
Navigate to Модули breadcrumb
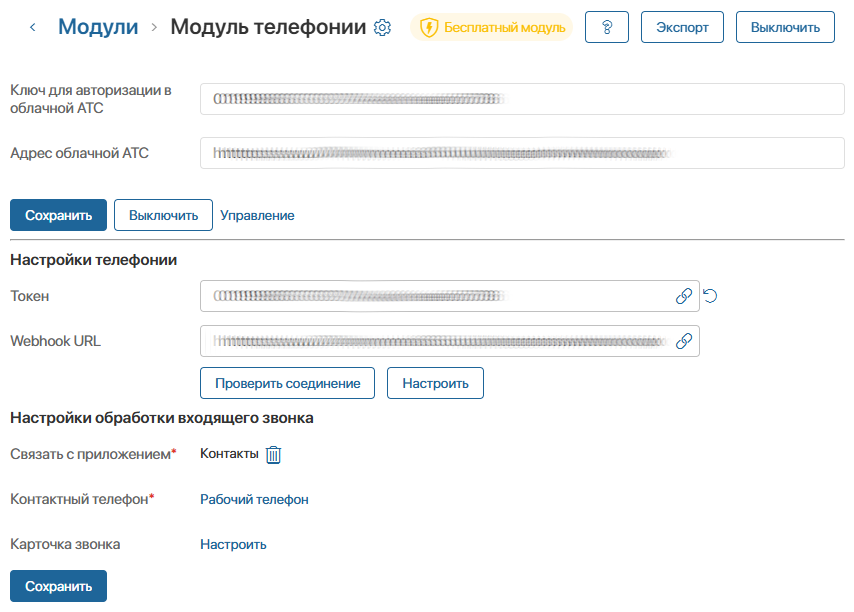[x=98, y=27]
